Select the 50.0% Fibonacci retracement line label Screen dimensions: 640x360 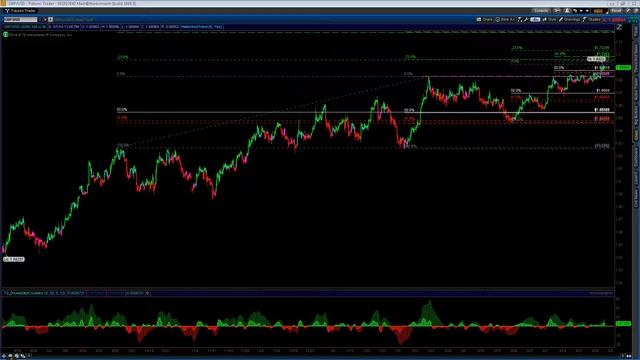(x=122, y=109)
